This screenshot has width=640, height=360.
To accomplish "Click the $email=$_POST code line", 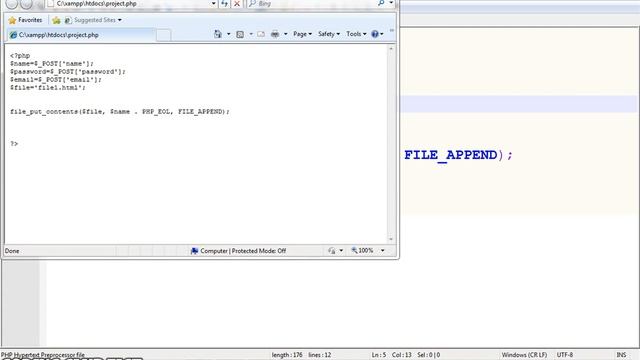I will tap(56, 80).
